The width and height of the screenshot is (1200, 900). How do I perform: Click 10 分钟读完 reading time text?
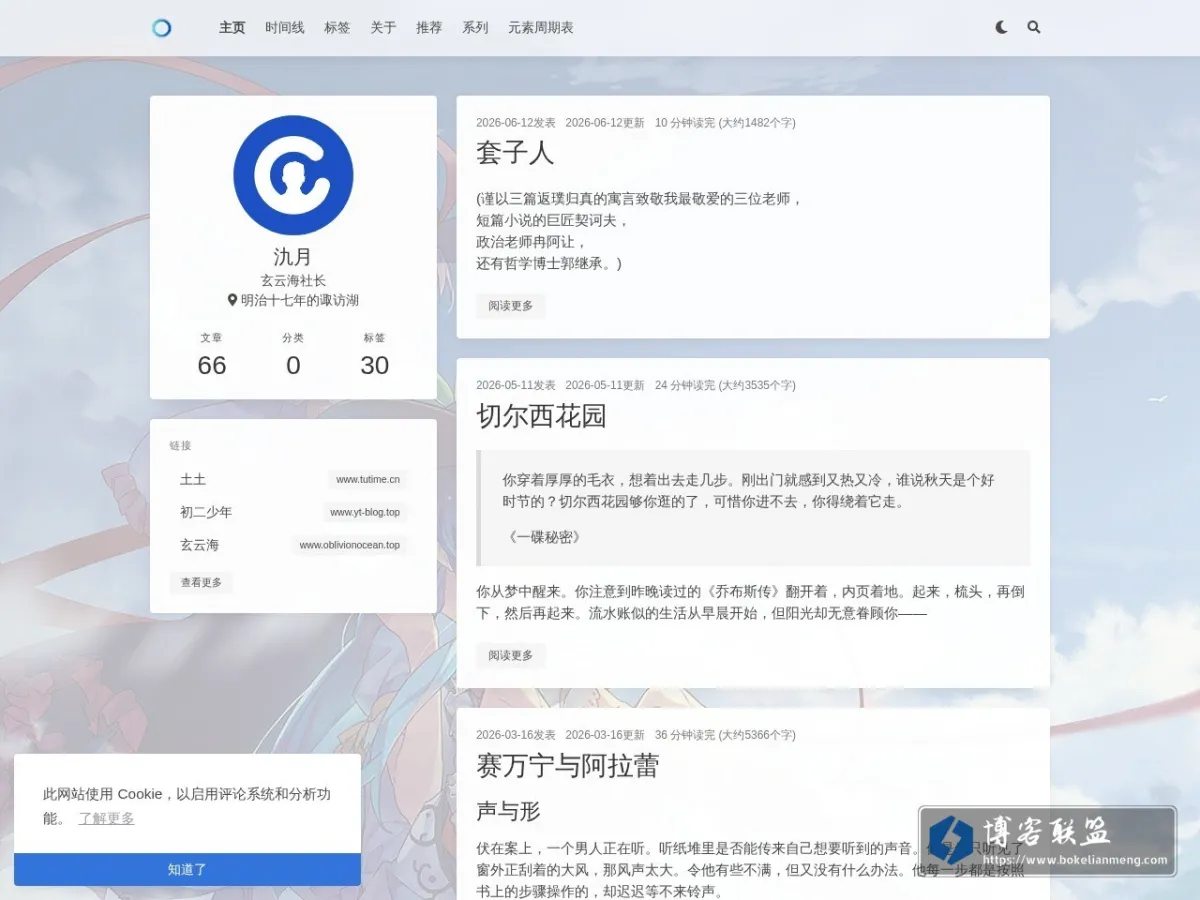point(685,123)
